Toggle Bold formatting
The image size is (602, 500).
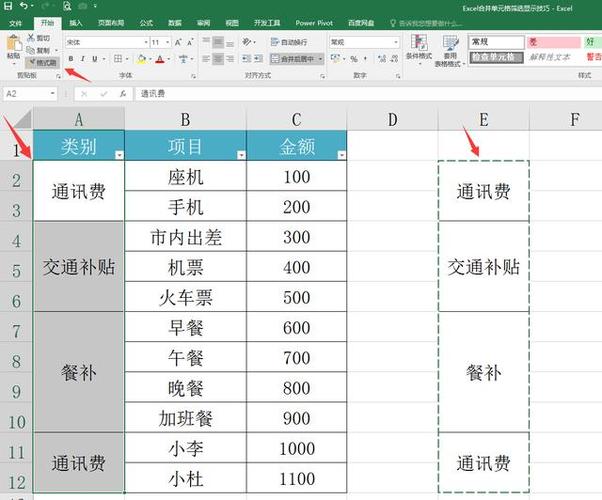pyautogui.click(x=71, y=59)
